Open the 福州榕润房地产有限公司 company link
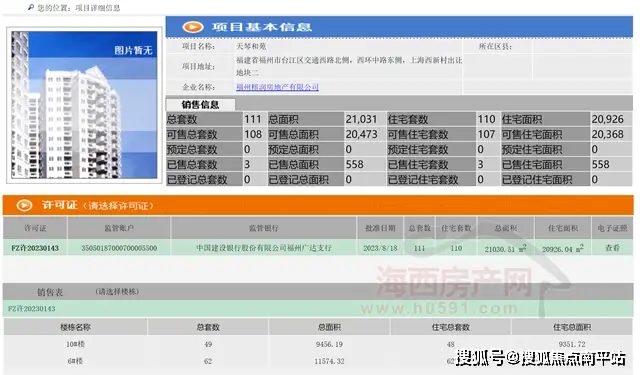 pyautogui.click(x=277, y=87)
